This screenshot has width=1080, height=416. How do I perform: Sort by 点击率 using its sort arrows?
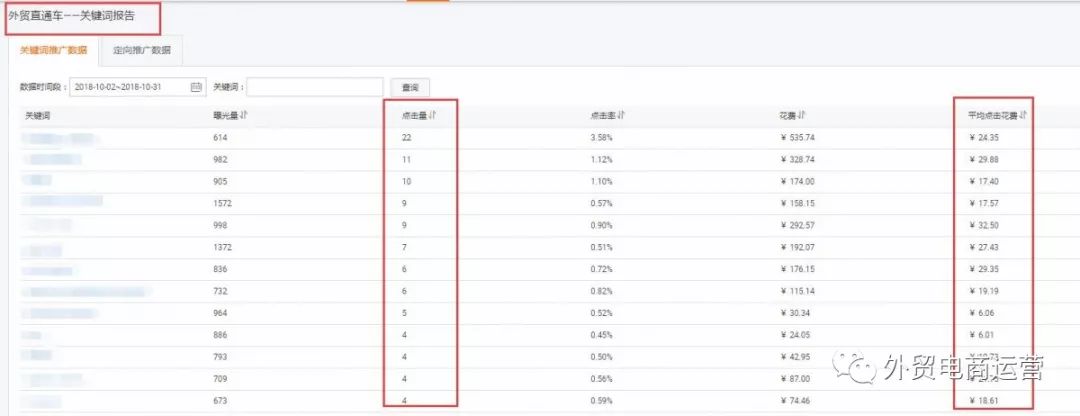[x=620, y=116]
